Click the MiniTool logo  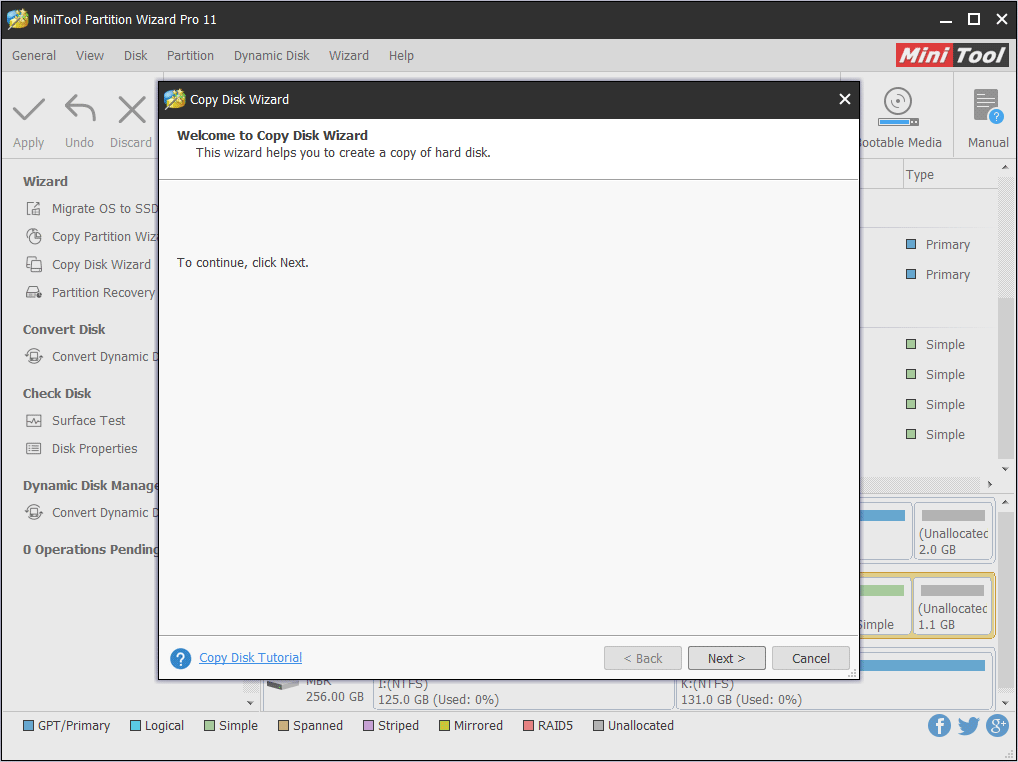952,55
